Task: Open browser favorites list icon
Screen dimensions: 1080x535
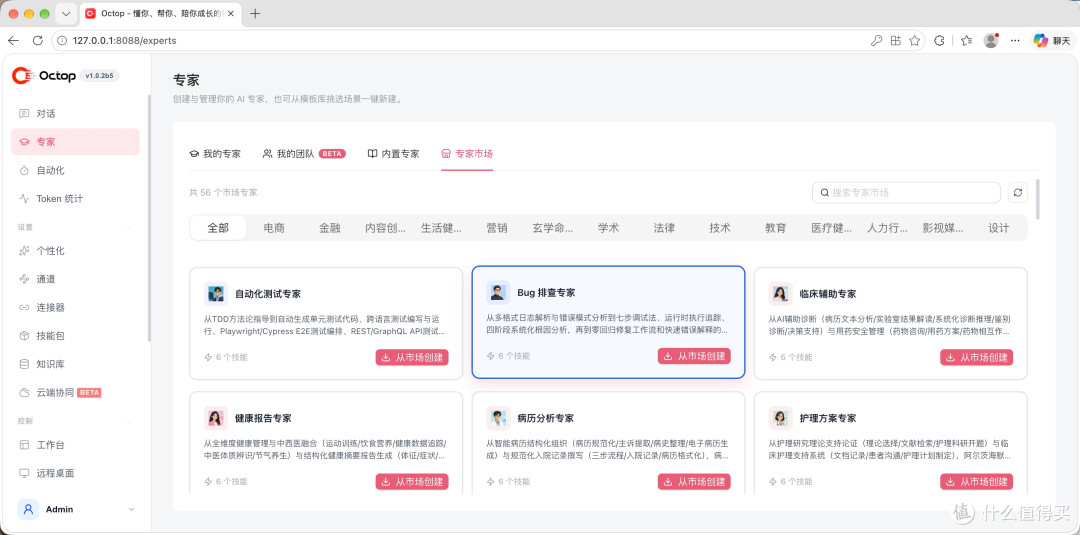Action: pyautogui.click(x=966, y=41)
